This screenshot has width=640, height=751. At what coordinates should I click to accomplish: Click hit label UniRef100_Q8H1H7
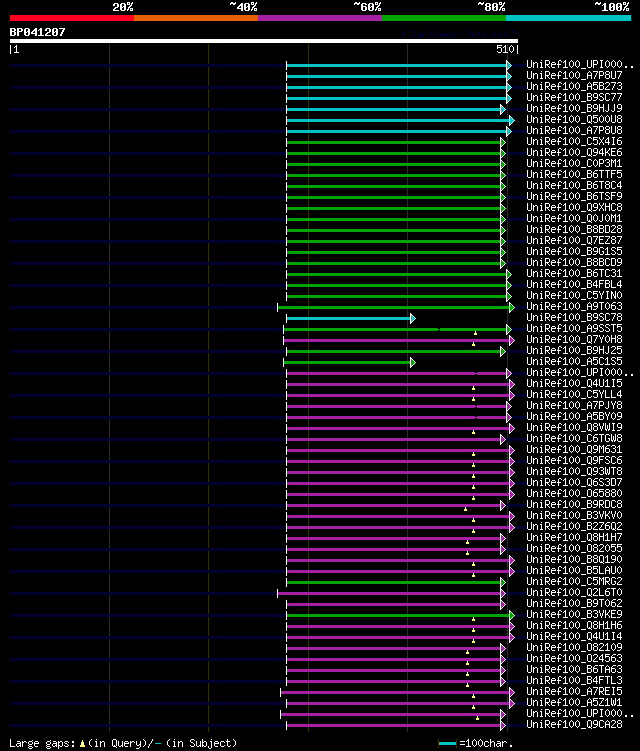[x=574, y=538]
